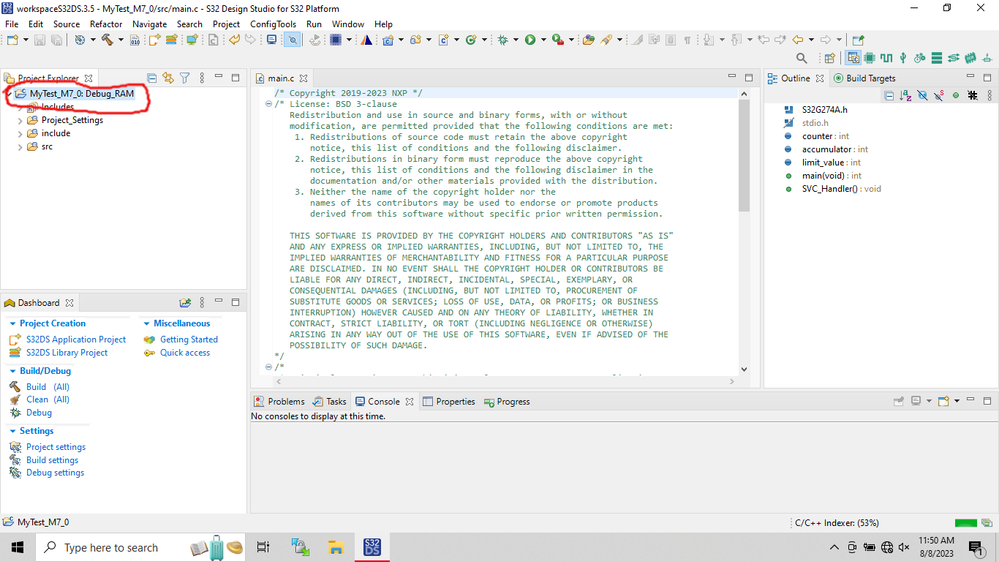Switch to the Properties tab
999x562 pixels.
tap(449, 401)
